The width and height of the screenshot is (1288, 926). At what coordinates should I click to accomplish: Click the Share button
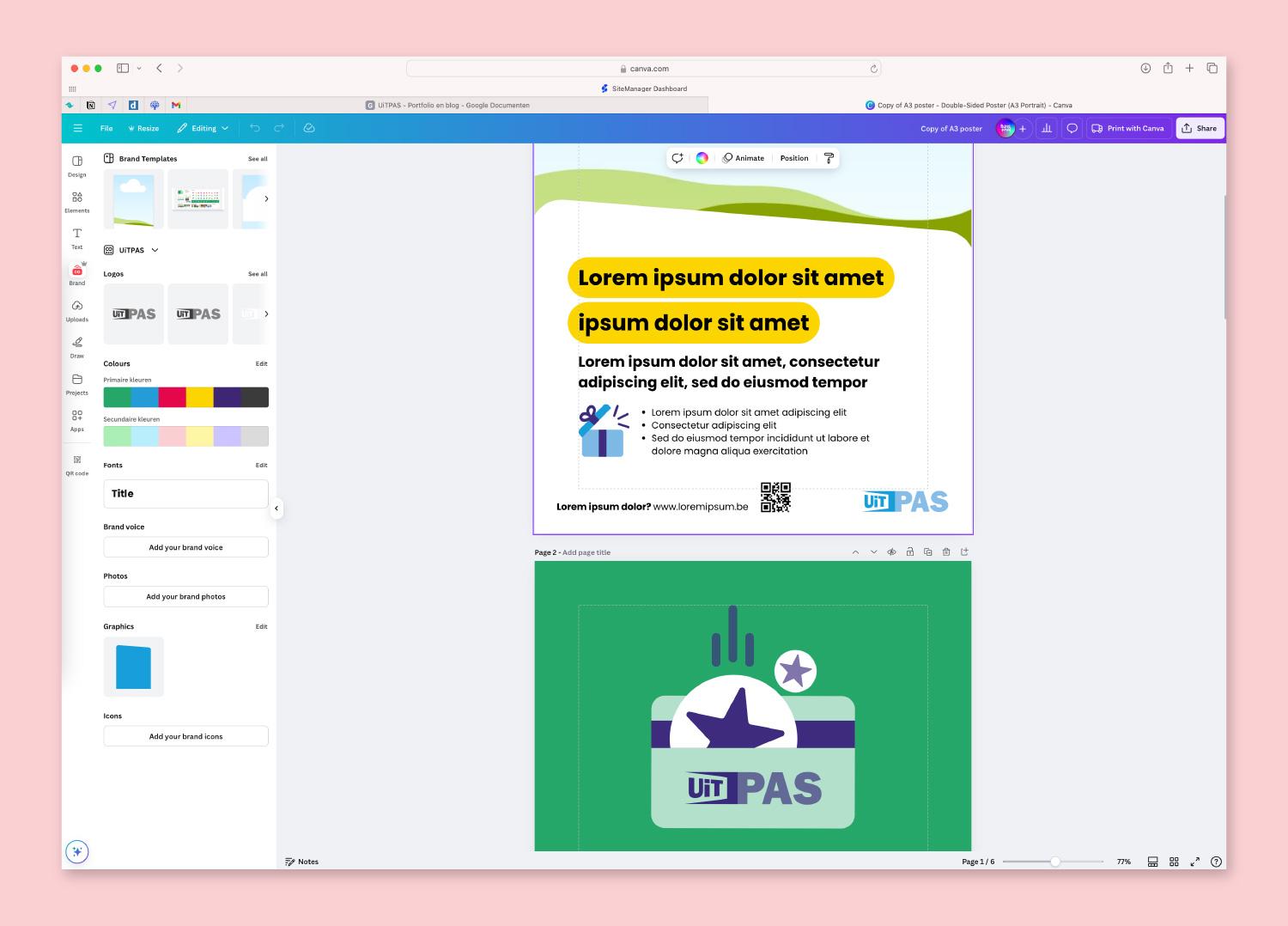coord(1200,128)
